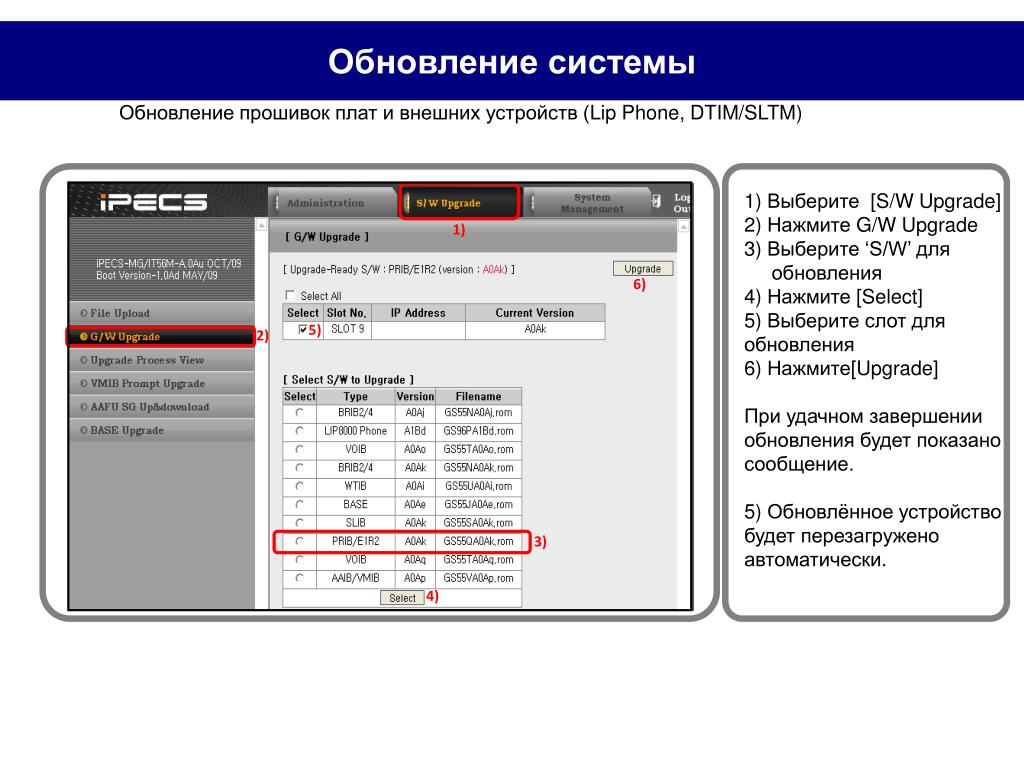Click the iPECS logo

click(x=153, y=202)
